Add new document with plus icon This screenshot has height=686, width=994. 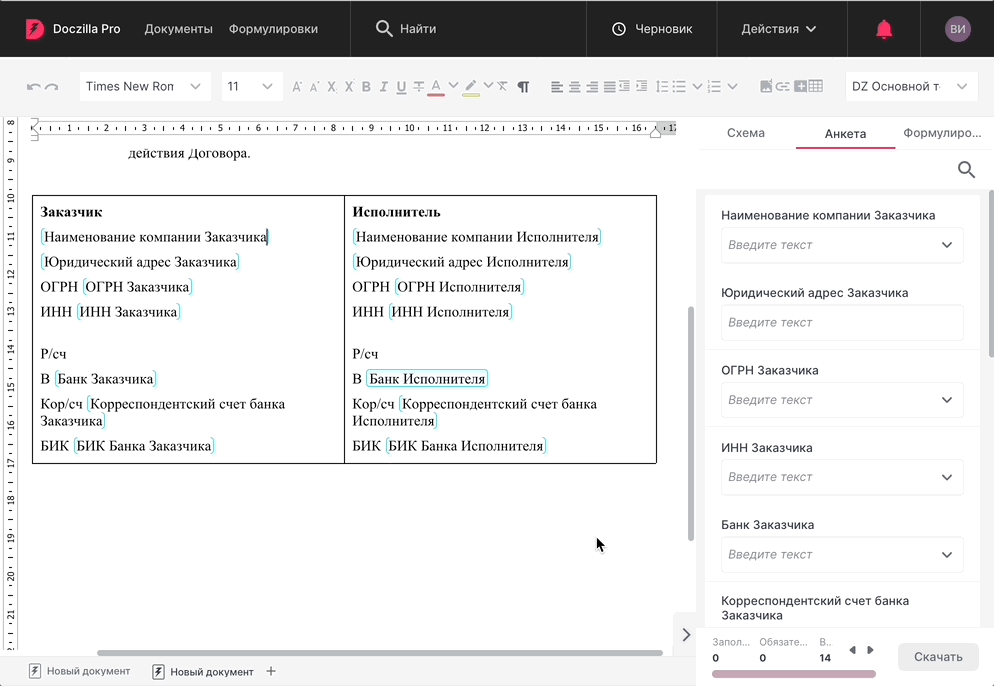click(x=271, y=672)
